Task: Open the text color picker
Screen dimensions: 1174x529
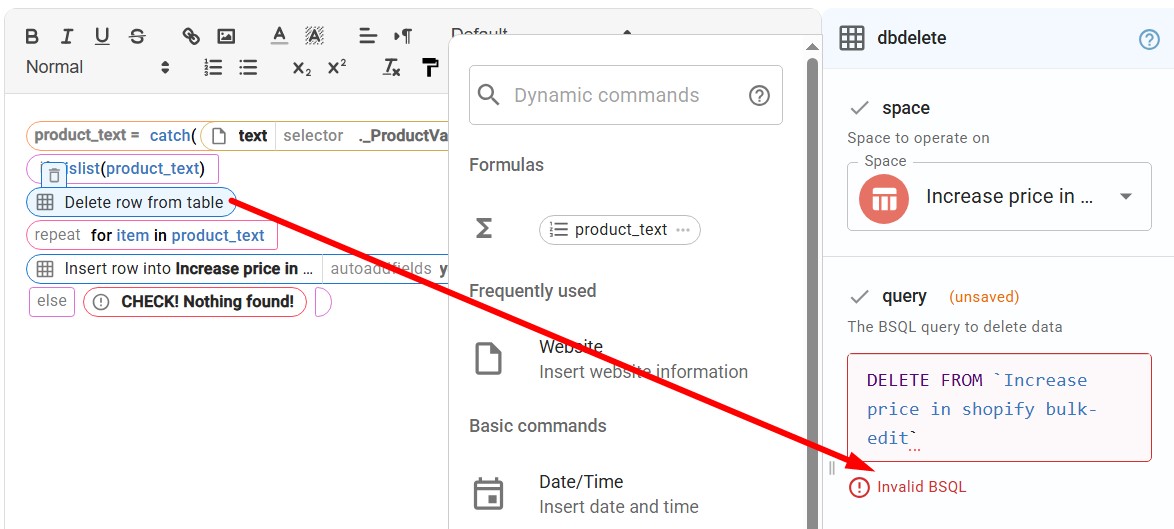Action: click(279, 37)
